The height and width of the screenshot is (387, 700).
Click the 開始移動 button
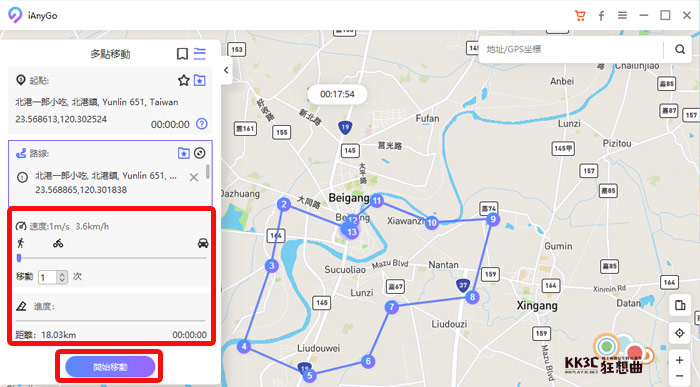tap(110, 367)
